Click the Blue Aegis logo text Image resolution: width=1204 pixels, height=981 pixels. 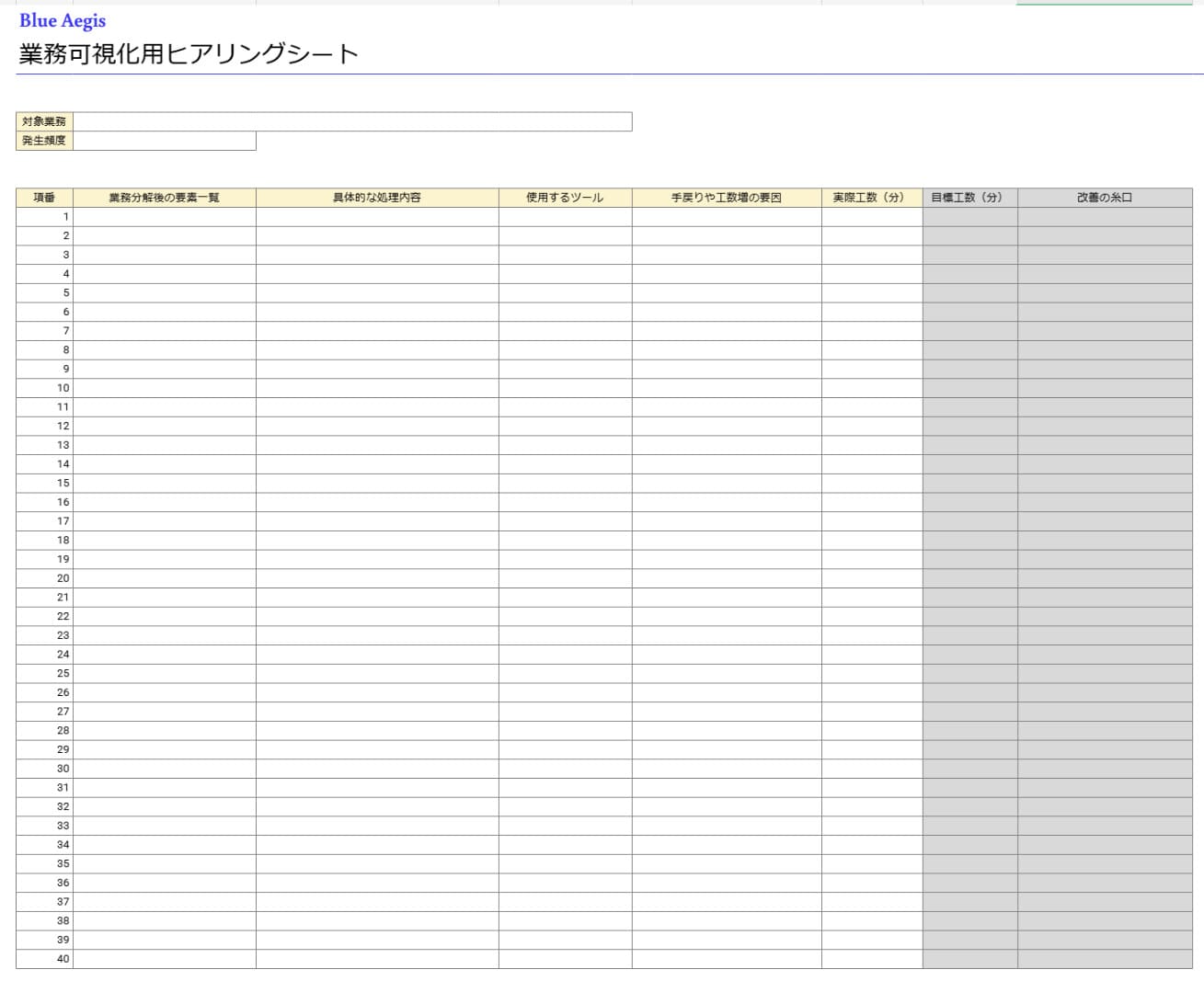pyautogui.click(x=63, y=20)
